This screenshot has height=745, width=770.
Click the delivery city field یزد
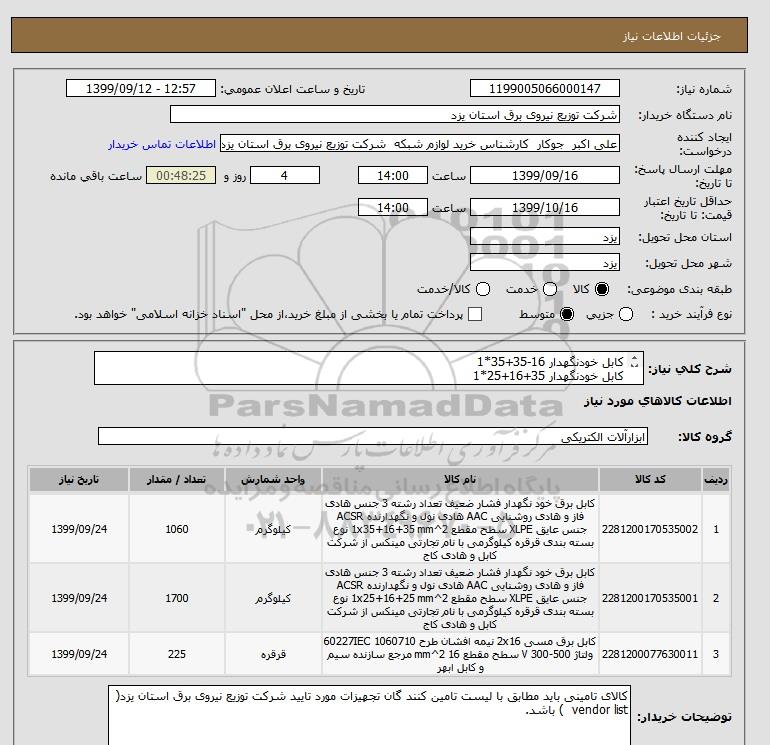545,262
